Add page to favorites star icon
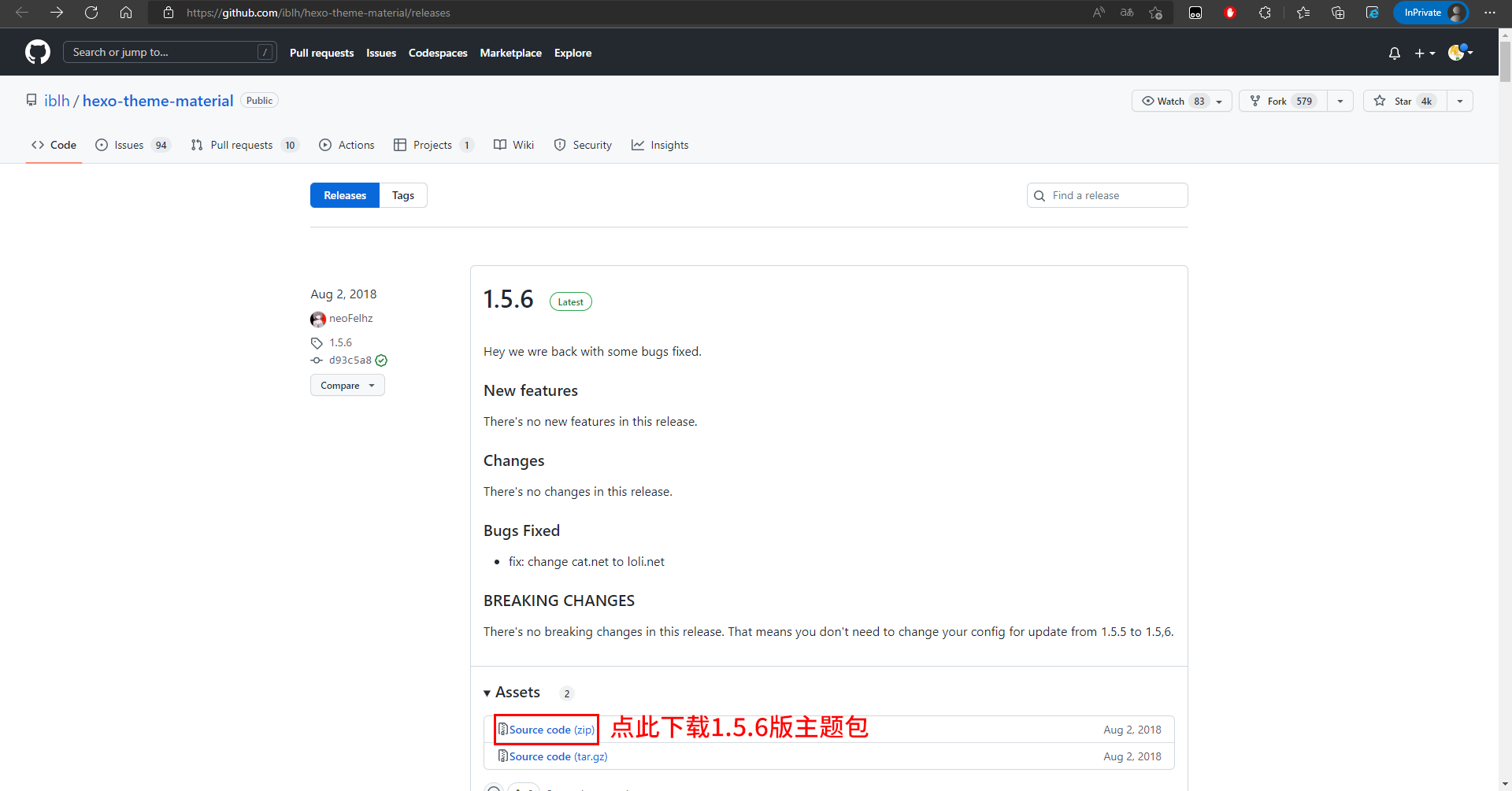Screen dimensions: 1512x791 click(x=1155, y=13)
